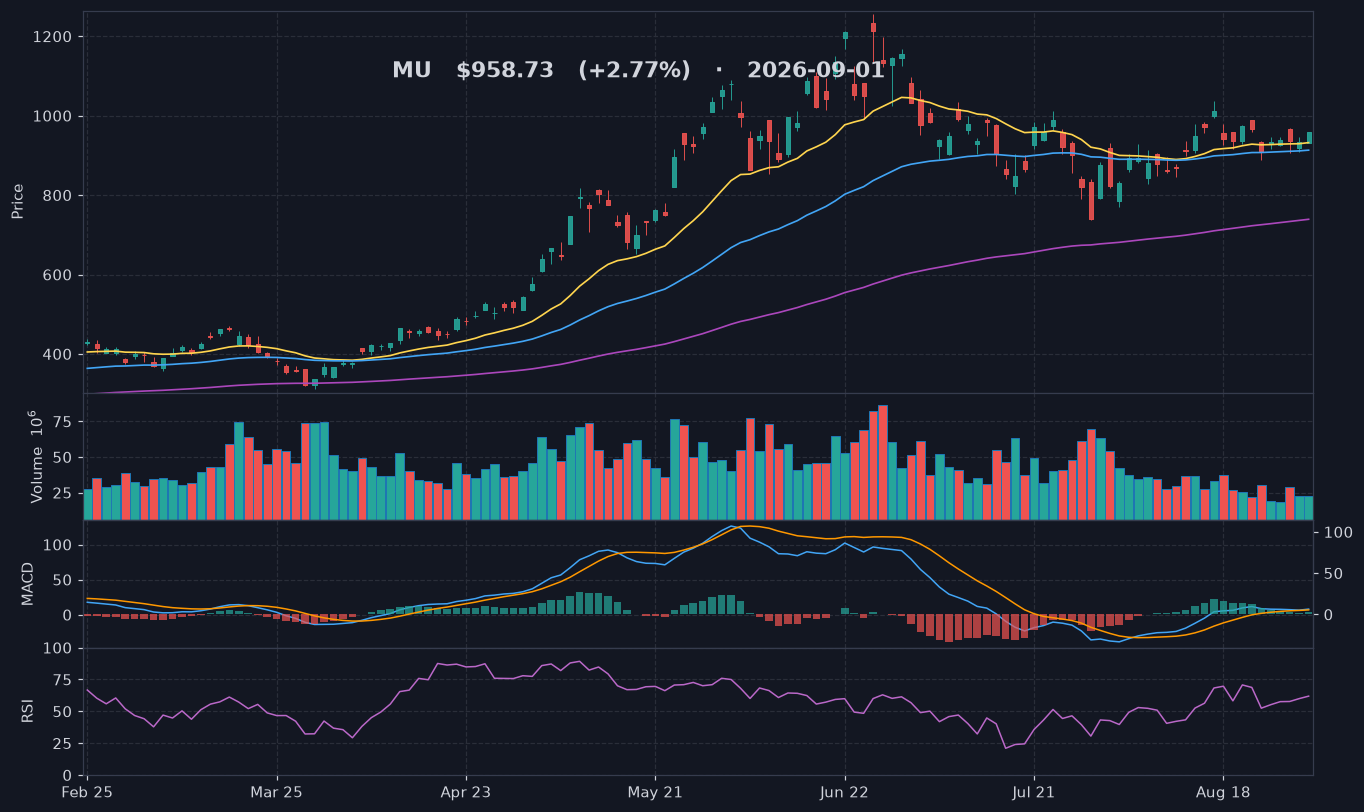Click the Mar 25 date label
This screenshot has height=812, width=1364.
point(277,792)
